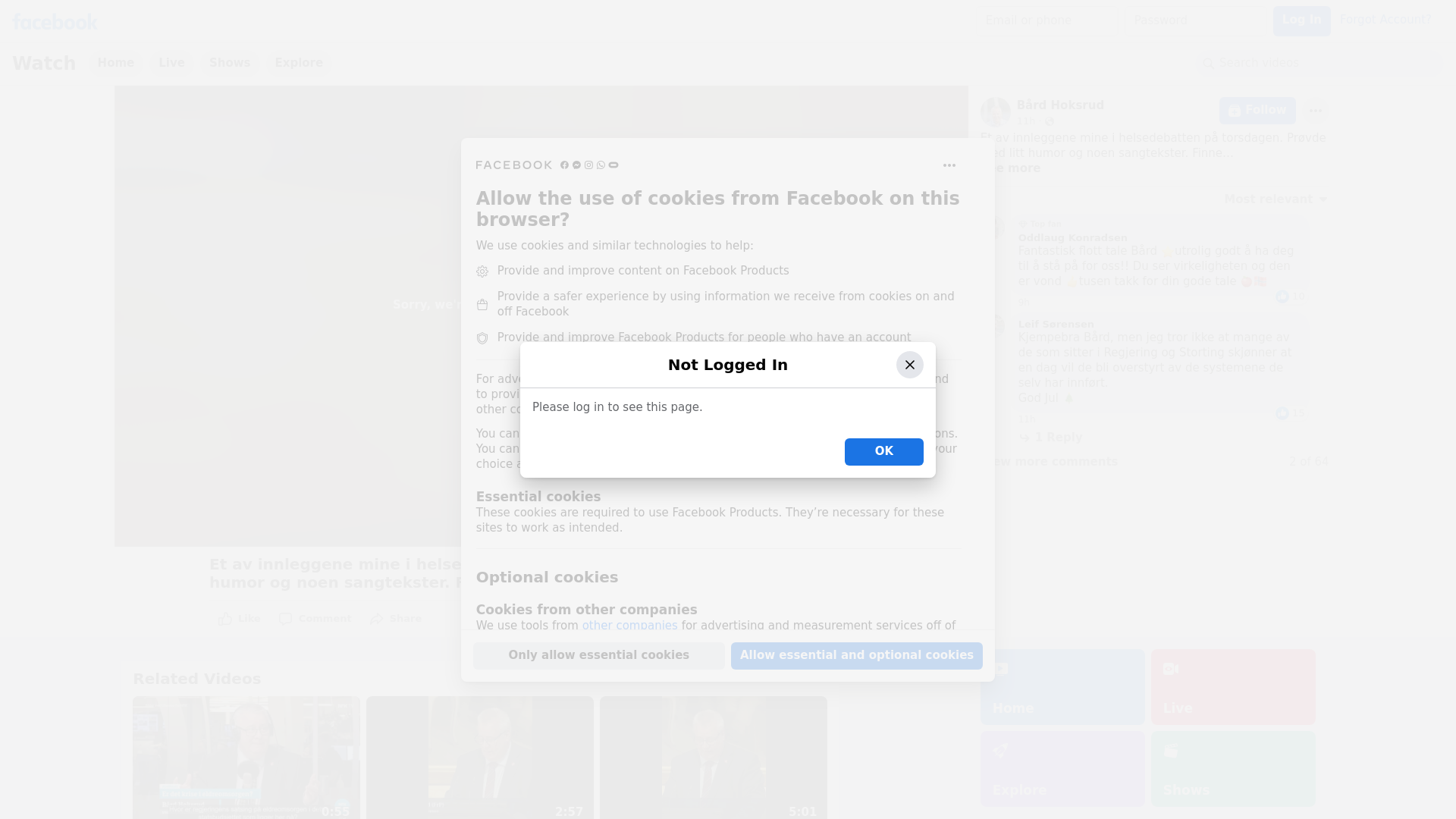Switch to the Live tab
This screenshot has width=1456, height=819.
coord(171,63)
